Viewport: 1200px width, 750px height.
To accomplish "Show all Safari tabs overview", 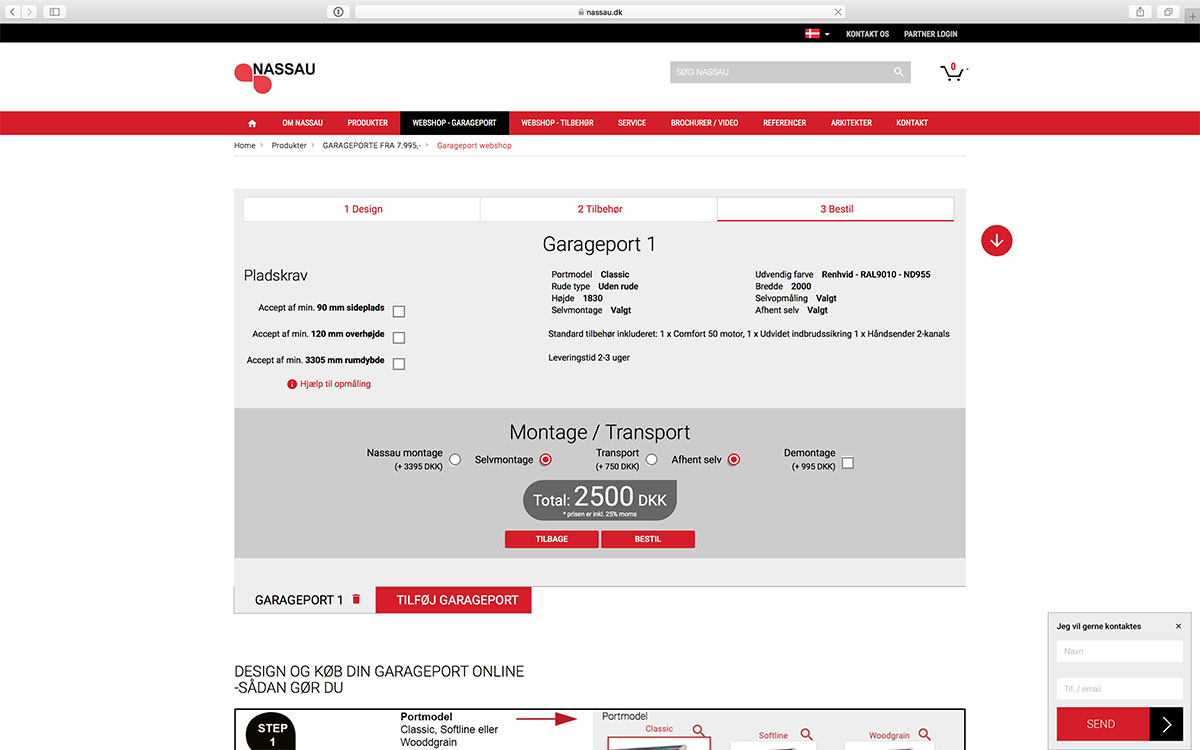I will point(1168,12).
